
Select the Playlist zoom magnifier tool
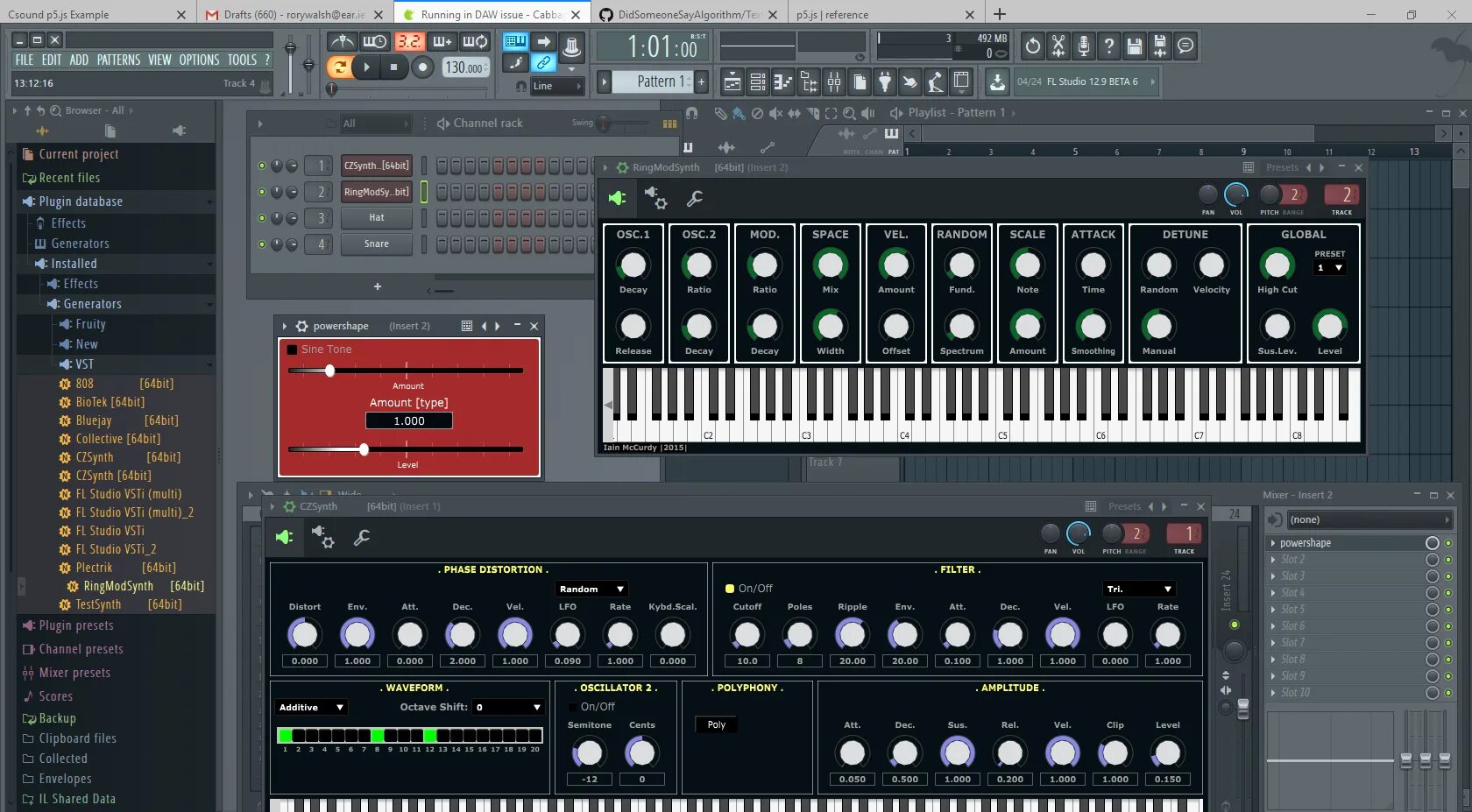pos(849,113)
